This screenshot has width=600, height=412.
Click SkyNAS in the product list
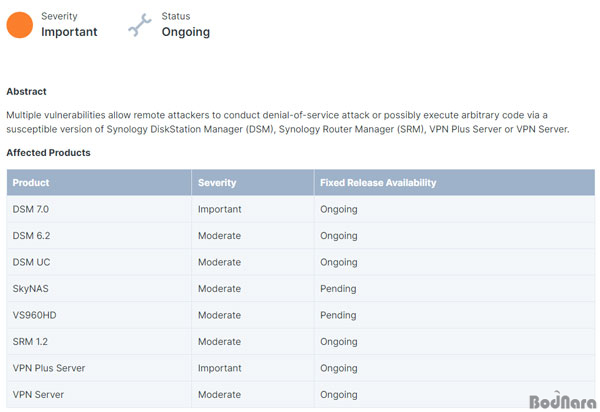tap(31, 289)
